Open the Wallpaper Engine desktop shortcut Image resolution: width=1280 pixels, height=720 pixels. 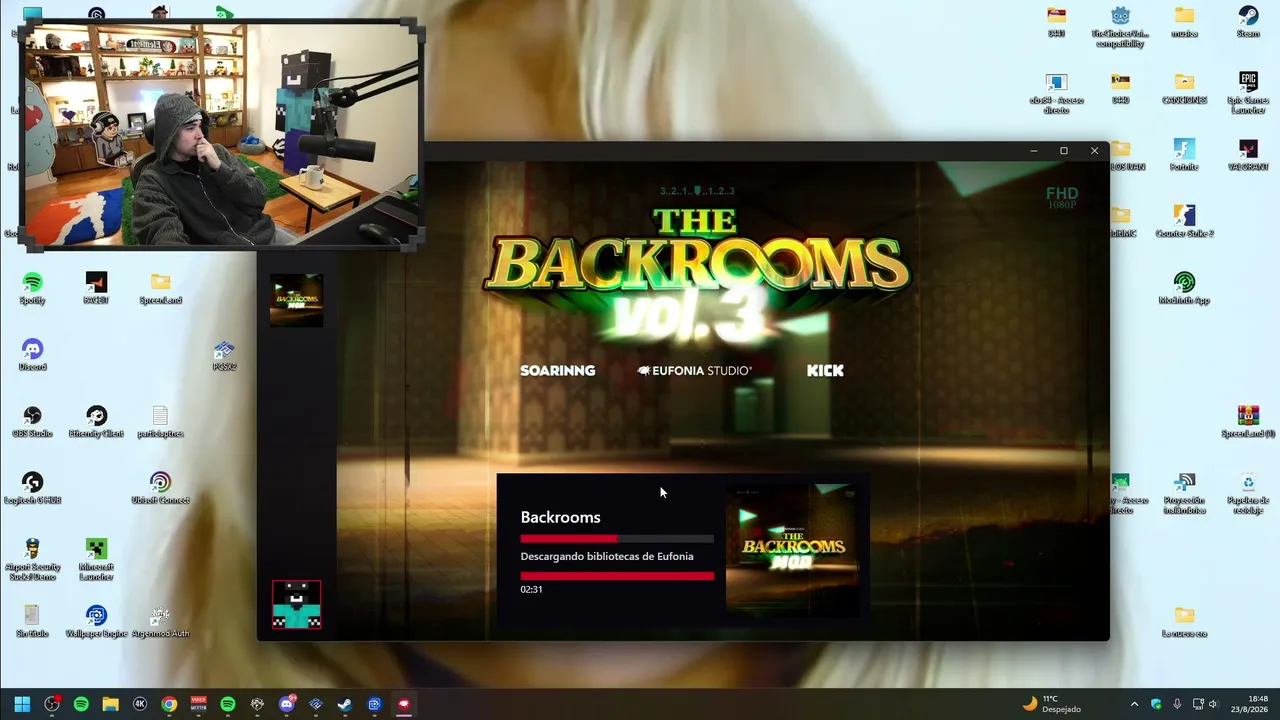[96, 621]
